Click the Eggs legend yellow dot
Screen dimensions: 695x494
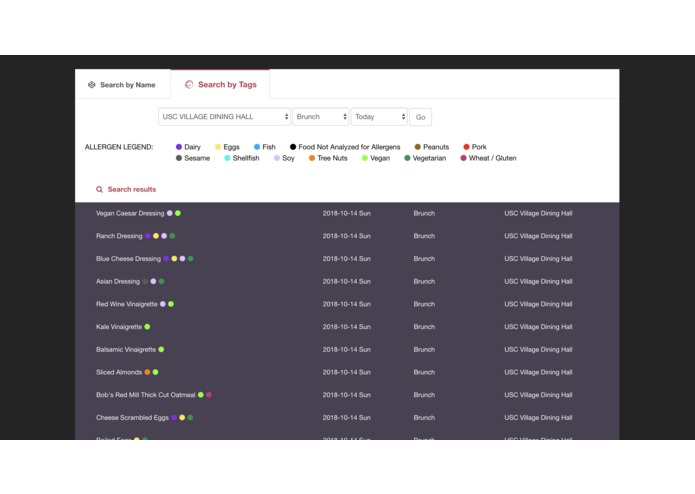[x=218, y=147]
